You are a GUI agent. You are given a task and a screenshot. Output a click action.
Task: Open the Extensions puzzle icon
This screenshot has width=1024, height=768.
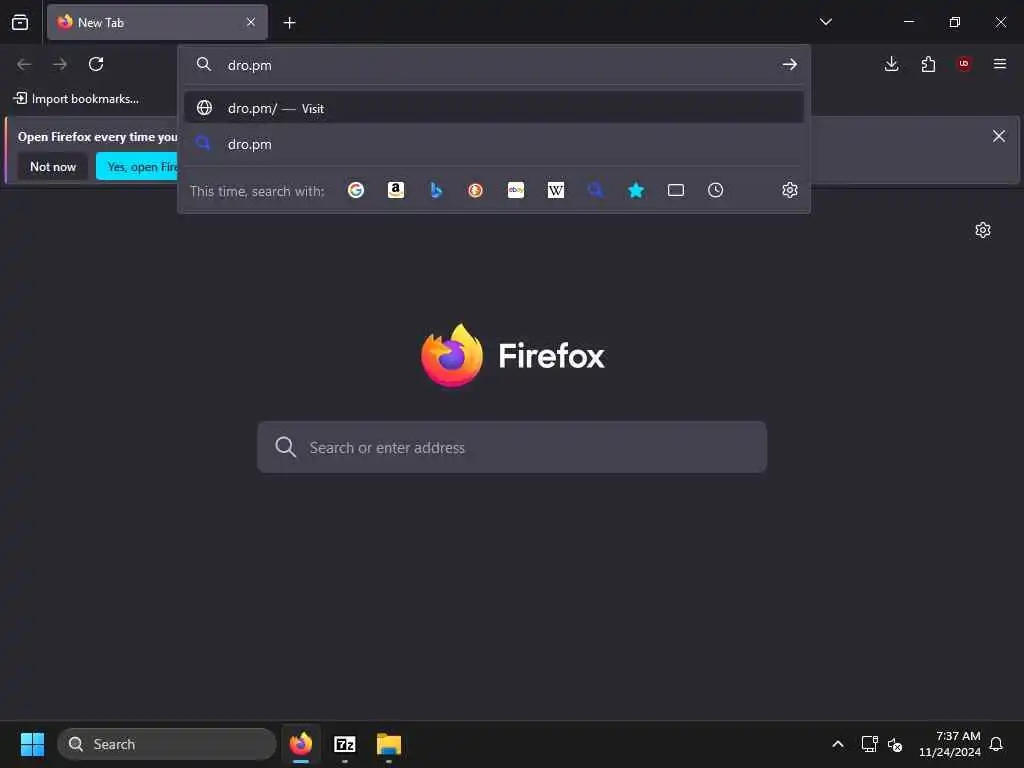[928, 64]
